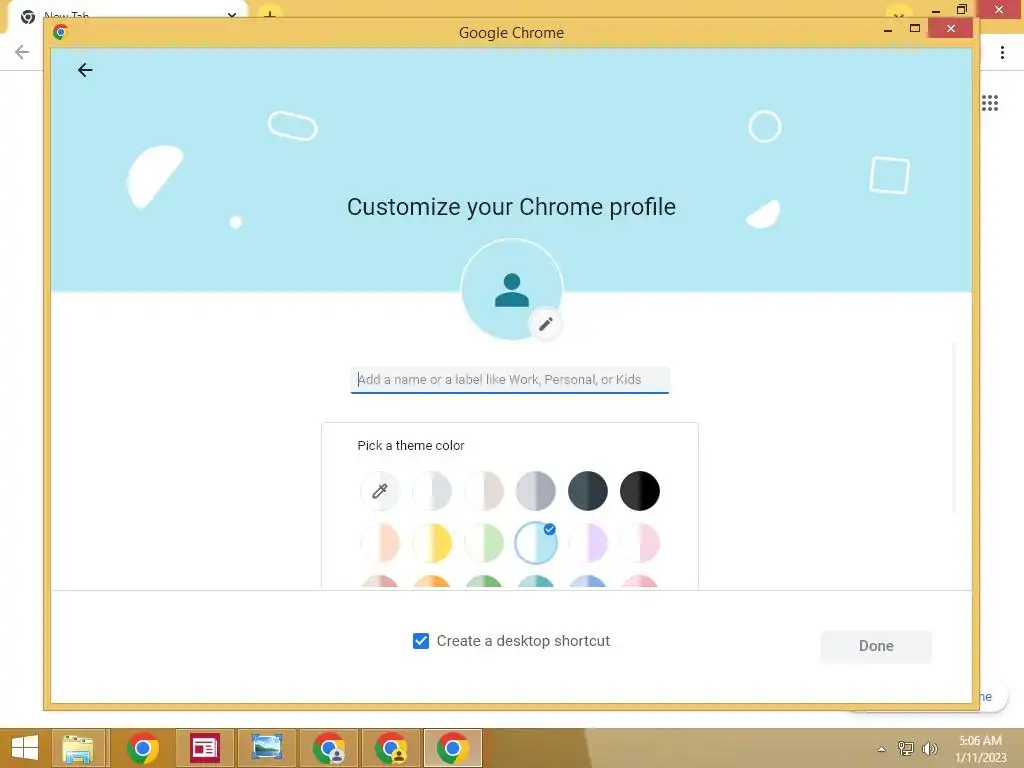Select the warm beige theme color
Image resolution: width=1024 pixels, height=768 pixels.
(x=484, y=490)
